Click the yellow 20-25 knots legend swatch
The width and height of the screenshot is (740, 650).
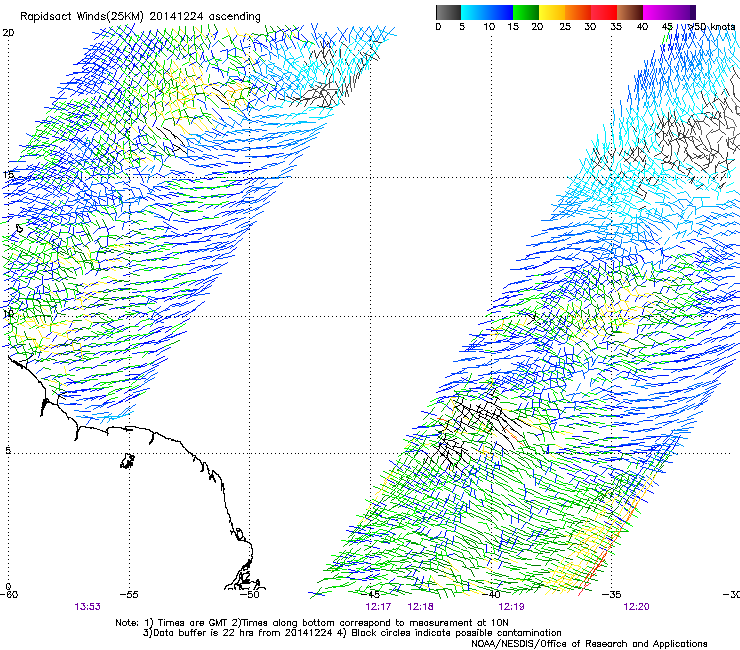[552, 12]
